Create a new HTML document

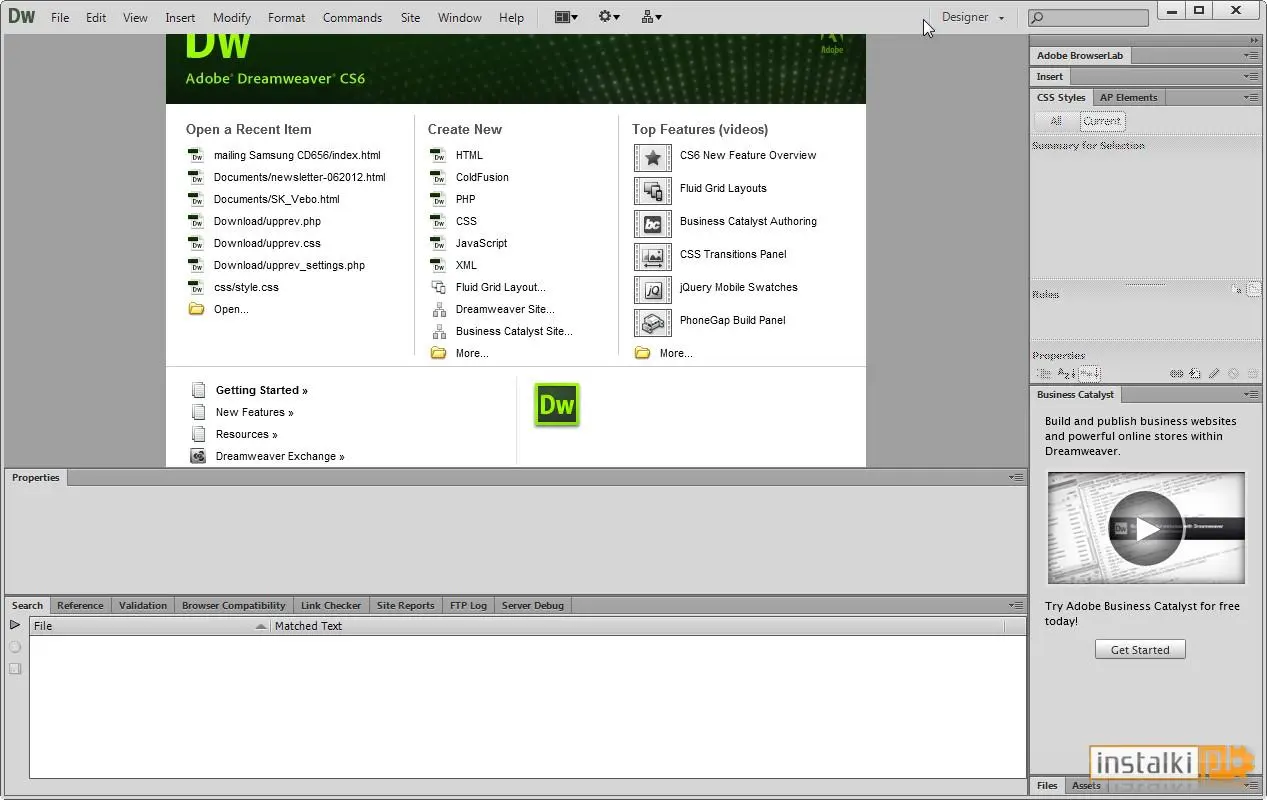[x=469, y=155]
